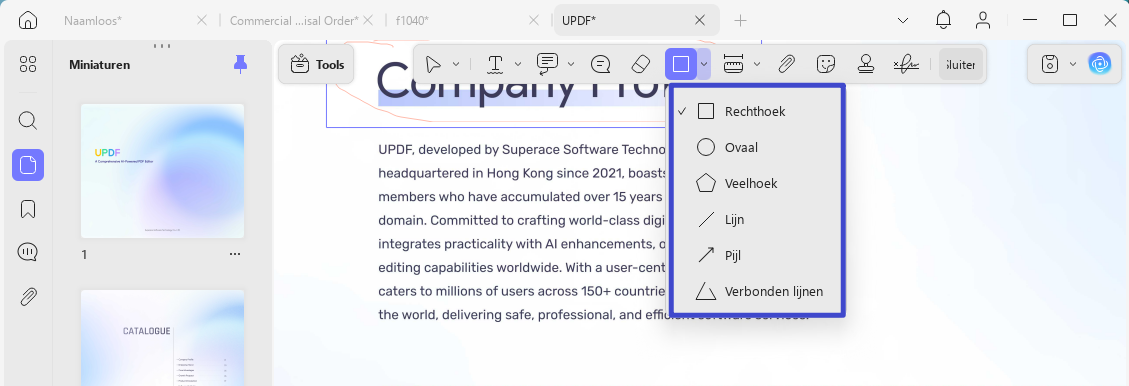Open the tab list chevron in the title bar
The height and width of the screenshot is (386, 1129).
click(903, 20)
